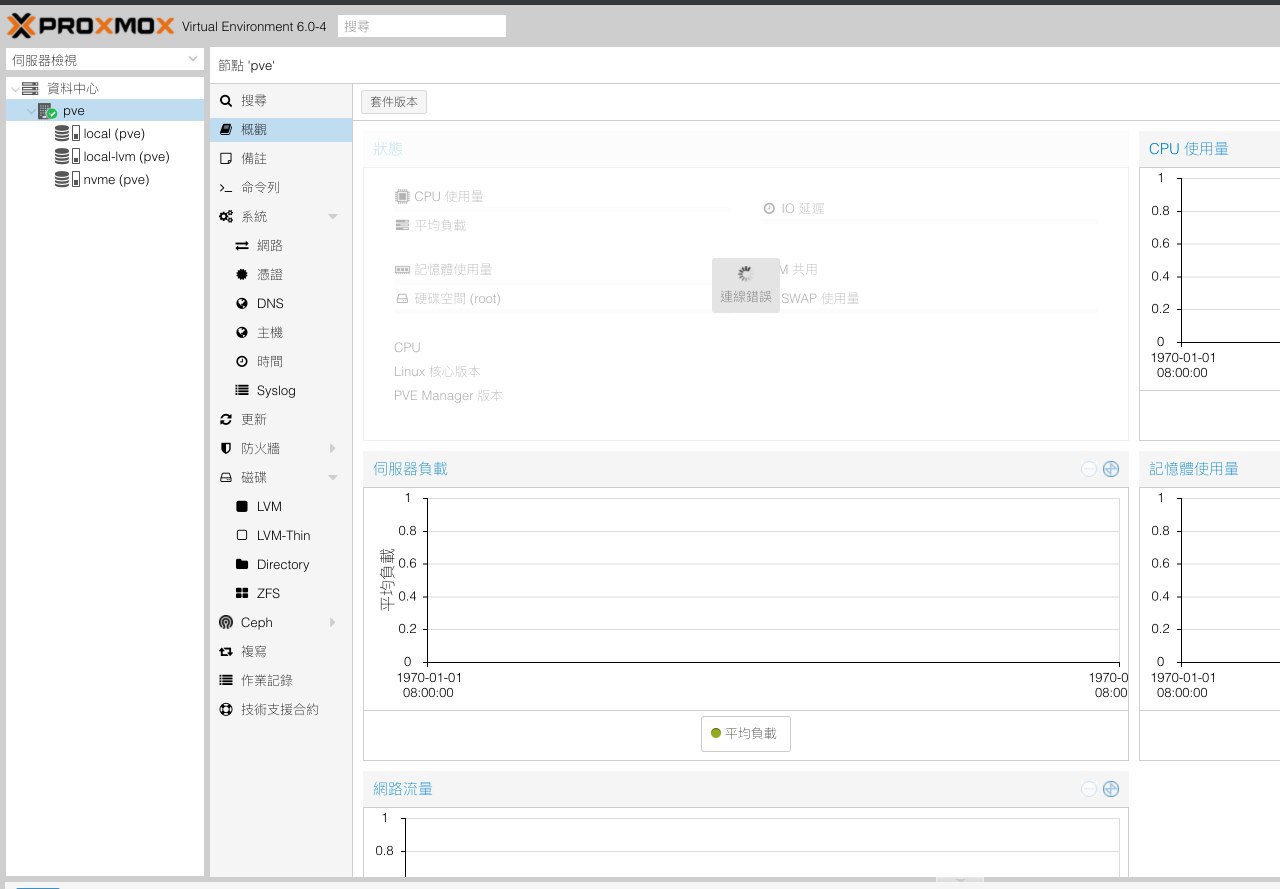Open the 備註 notes page
Screen dimensions: 1280x889
(281, 159)
